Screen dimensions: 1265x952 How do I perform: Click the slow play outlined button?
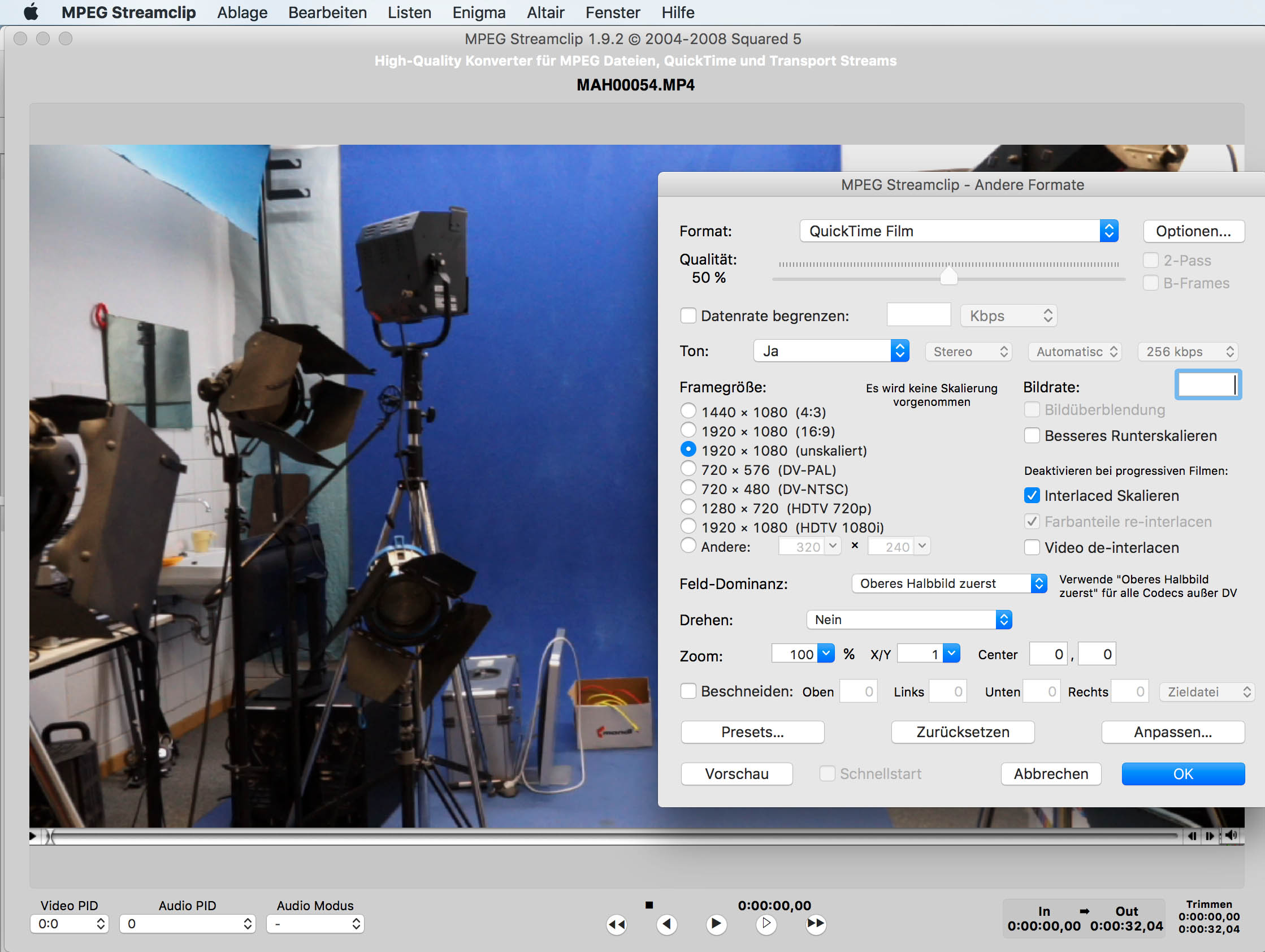click(x=766, y=923)
